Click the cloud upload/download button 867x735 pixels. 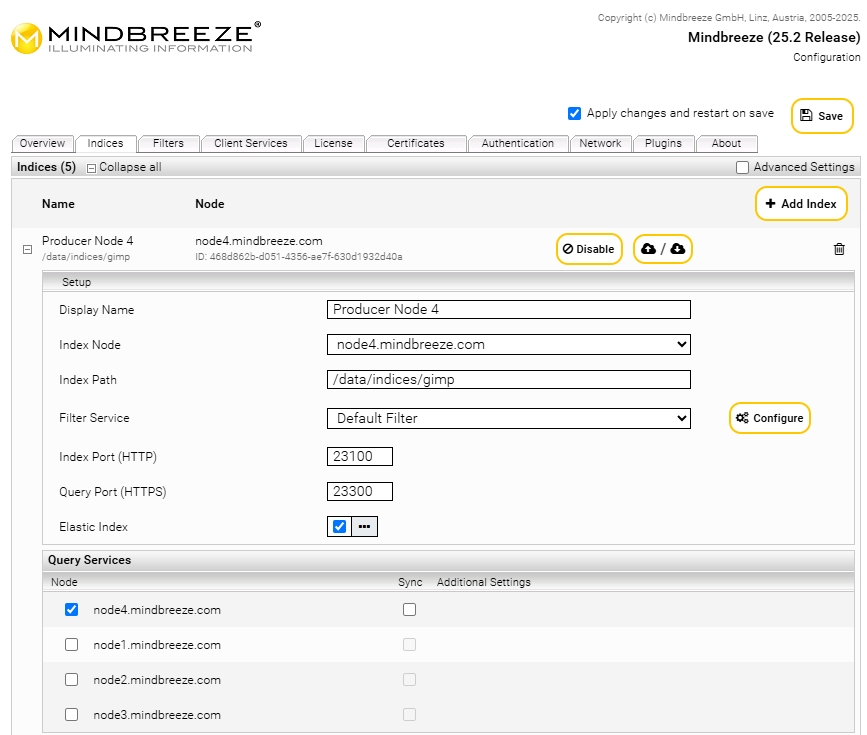point(662,249)
